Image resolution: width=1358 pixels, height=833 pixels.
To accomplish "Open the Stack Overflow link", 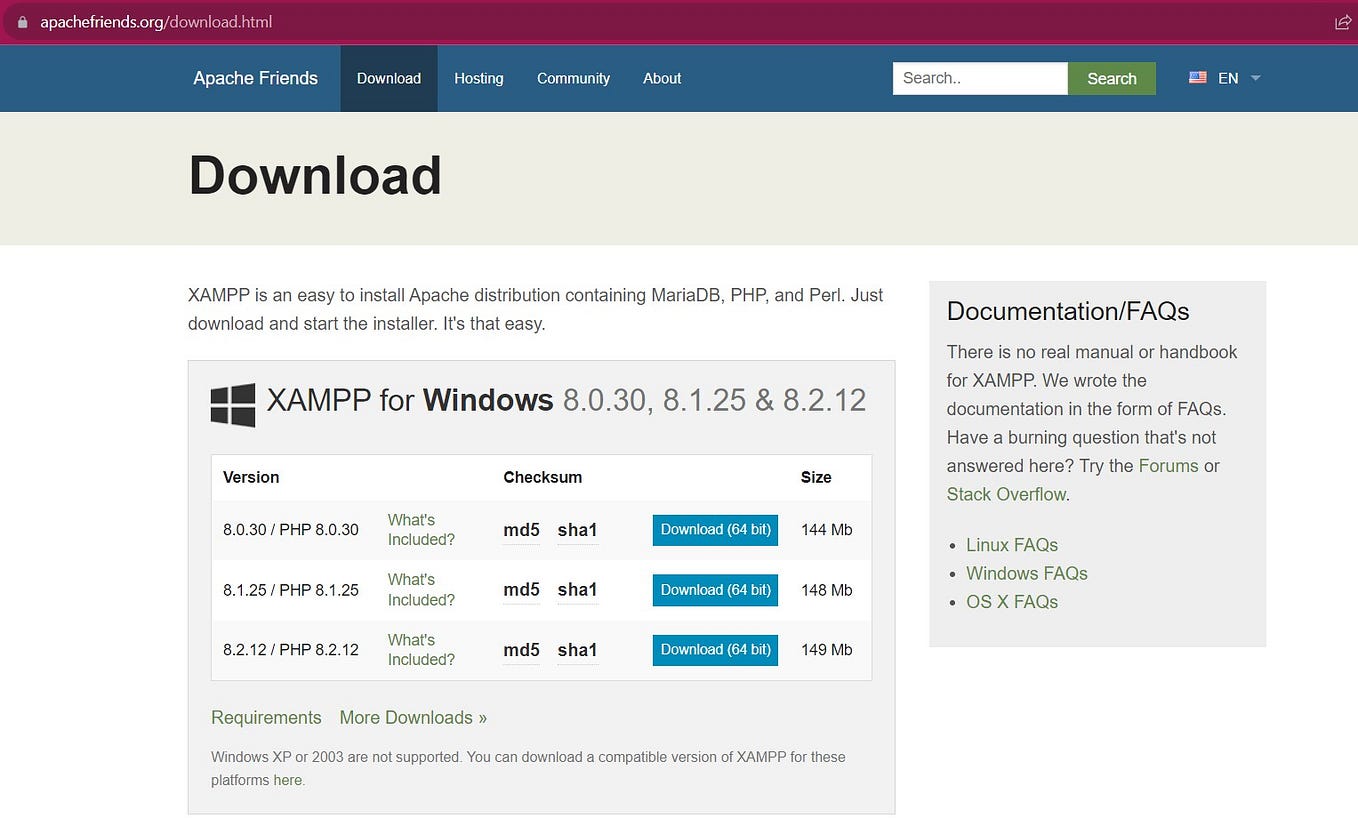I will pyautogui.click(x=1006, y=493).
